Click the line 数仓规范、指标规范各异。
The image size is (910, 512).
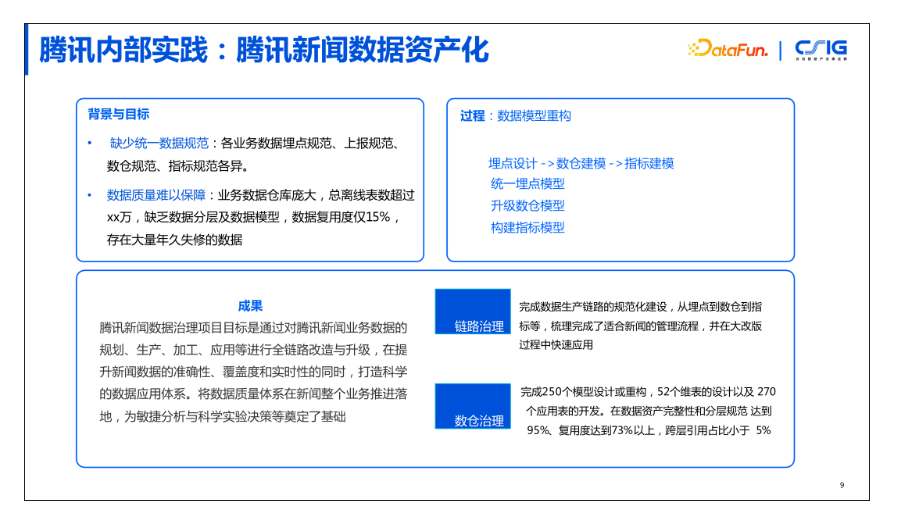(x=179, y=166)
